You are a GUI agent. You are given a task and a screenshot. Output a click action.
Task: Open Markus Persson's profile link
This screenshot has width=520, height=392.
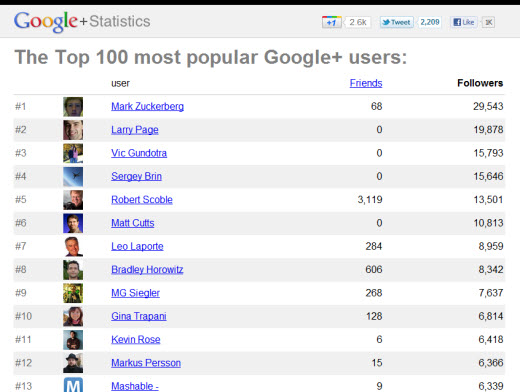(x=146, y=363)
